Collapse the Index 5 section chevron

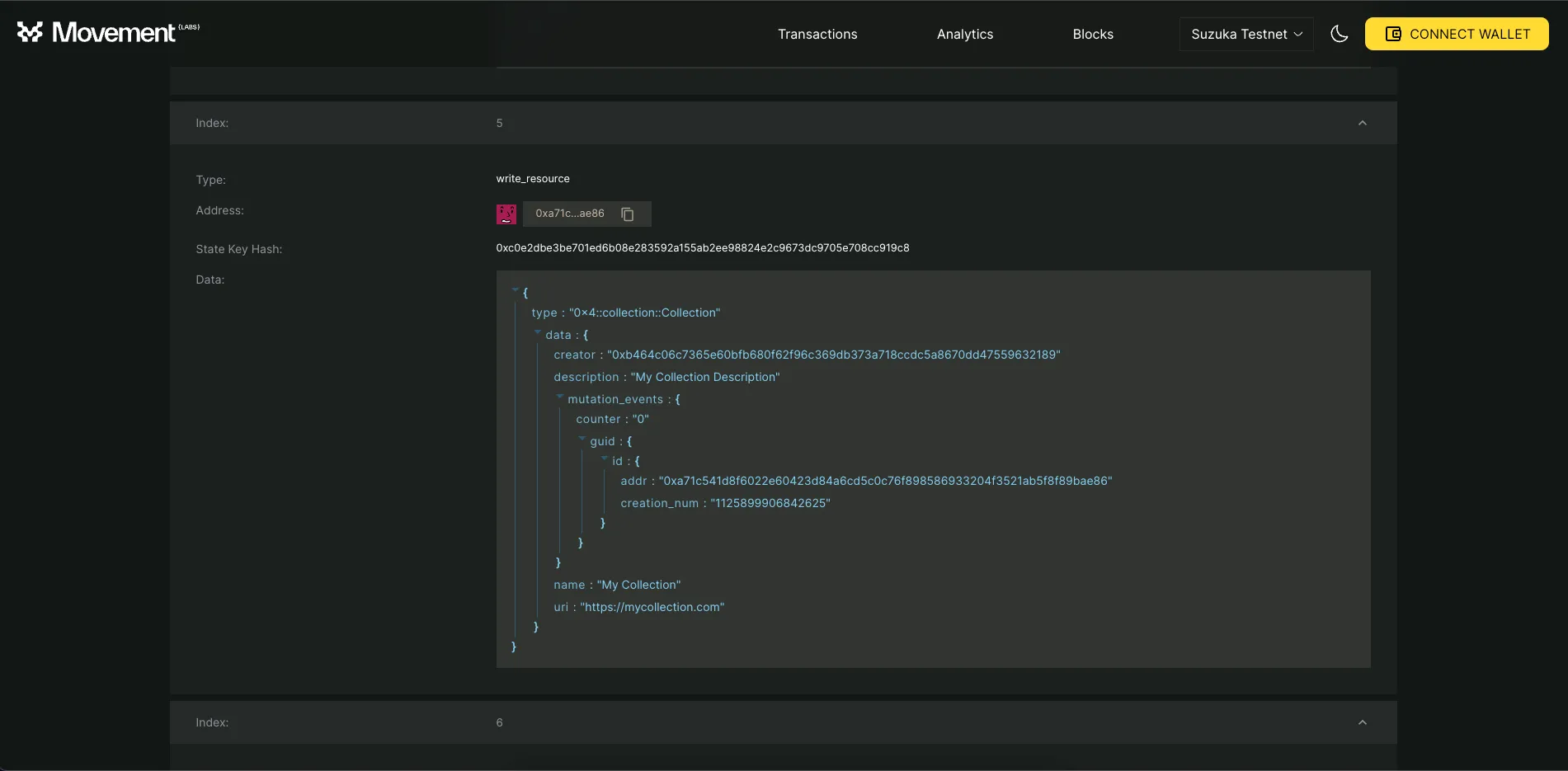(1363, 123)
